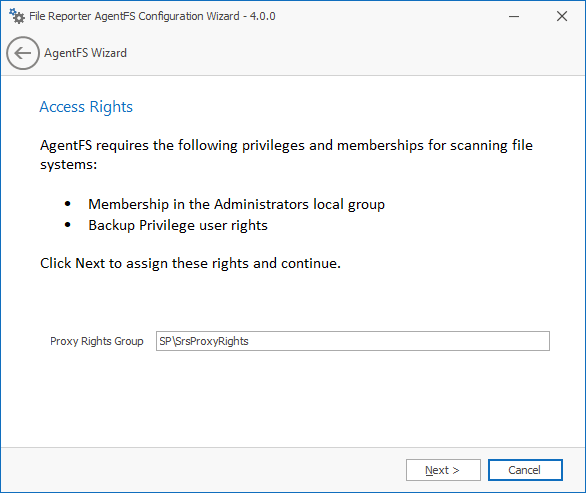Click the first bullet point marker

pos(68,204)
